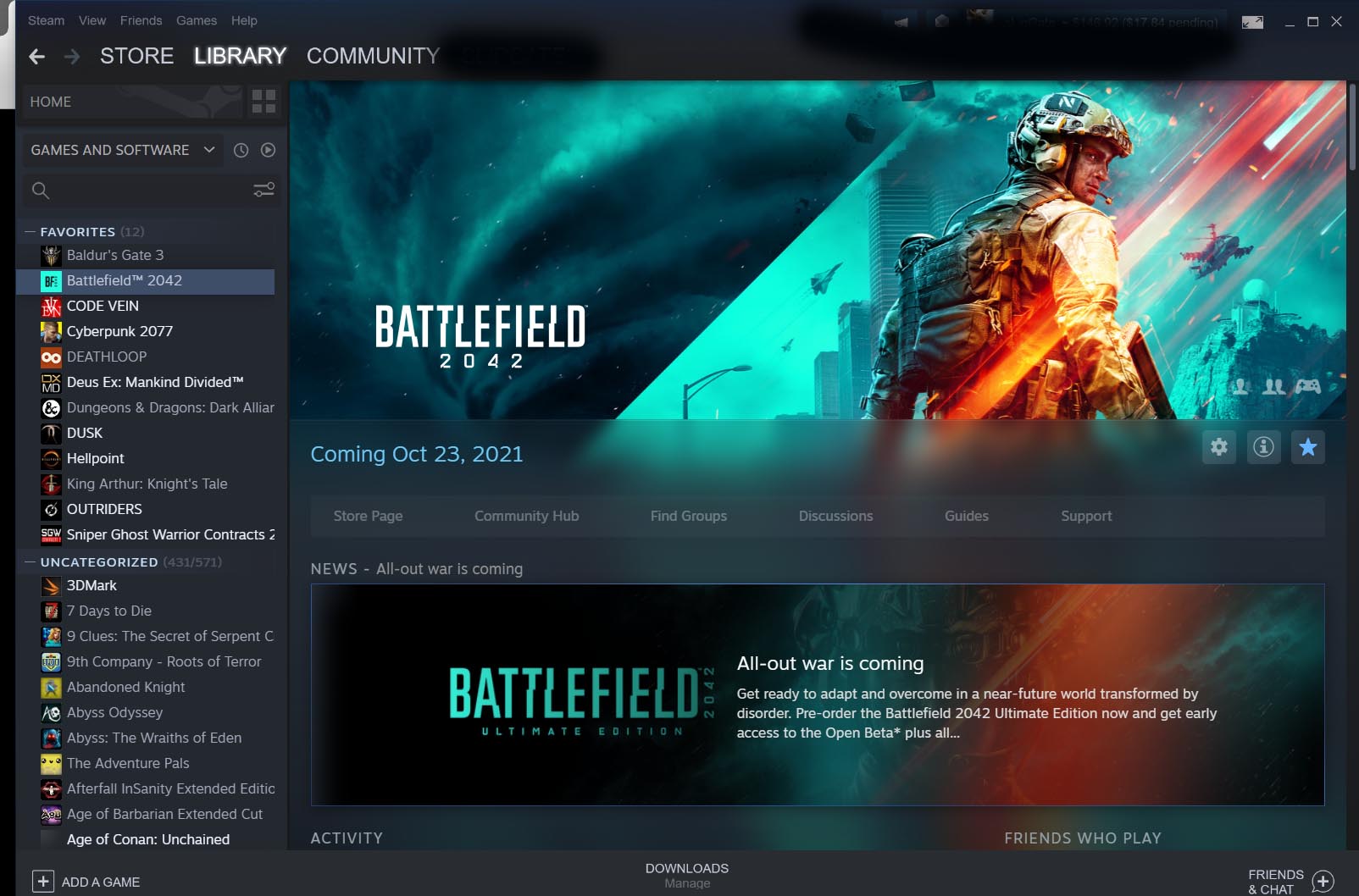1359x896 pixels.
Task: Open the Find Groups link
Action: pyautogui.click(x=689, y=516)
